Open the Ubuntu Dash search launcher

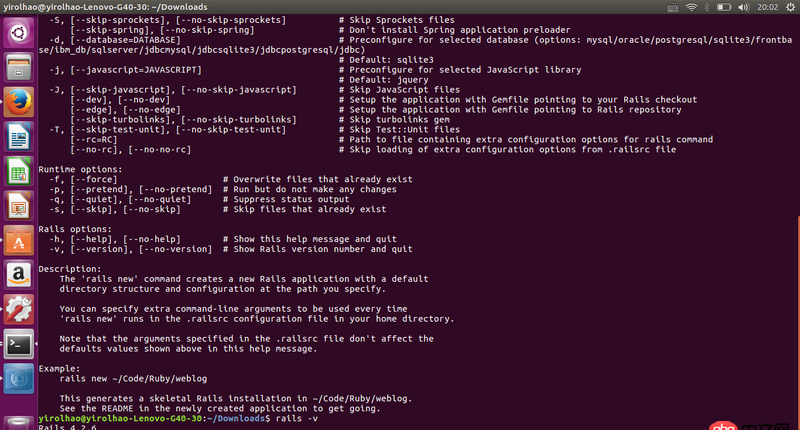click(18, 33)
